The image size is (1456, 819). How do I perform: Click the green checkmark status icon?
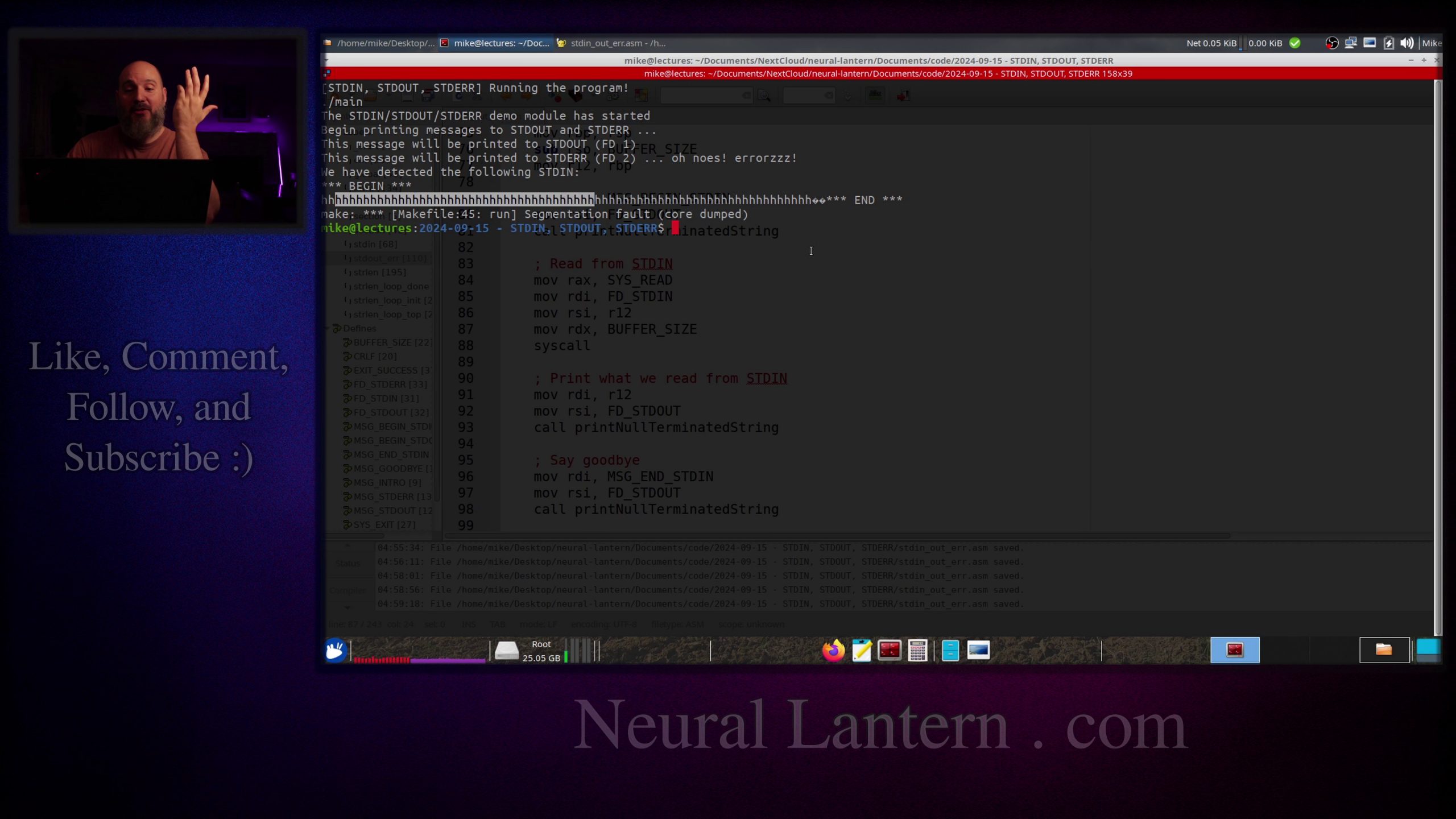pos(1295,43)
